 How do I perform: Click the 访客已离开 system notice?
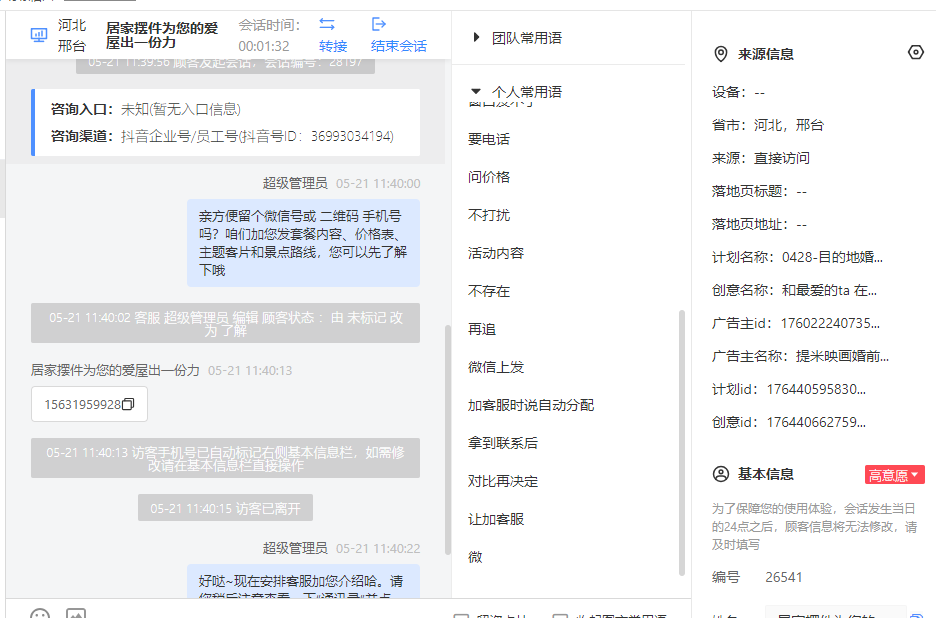(x=225, y=508)
